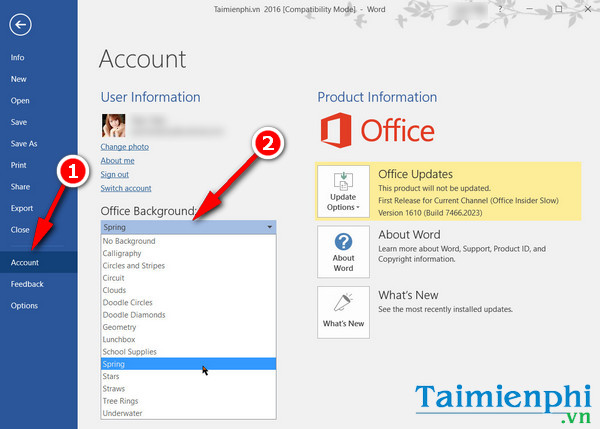Select the Account sidebar item
This screenshot has width=600, height=429.
(x=39, y=262)
